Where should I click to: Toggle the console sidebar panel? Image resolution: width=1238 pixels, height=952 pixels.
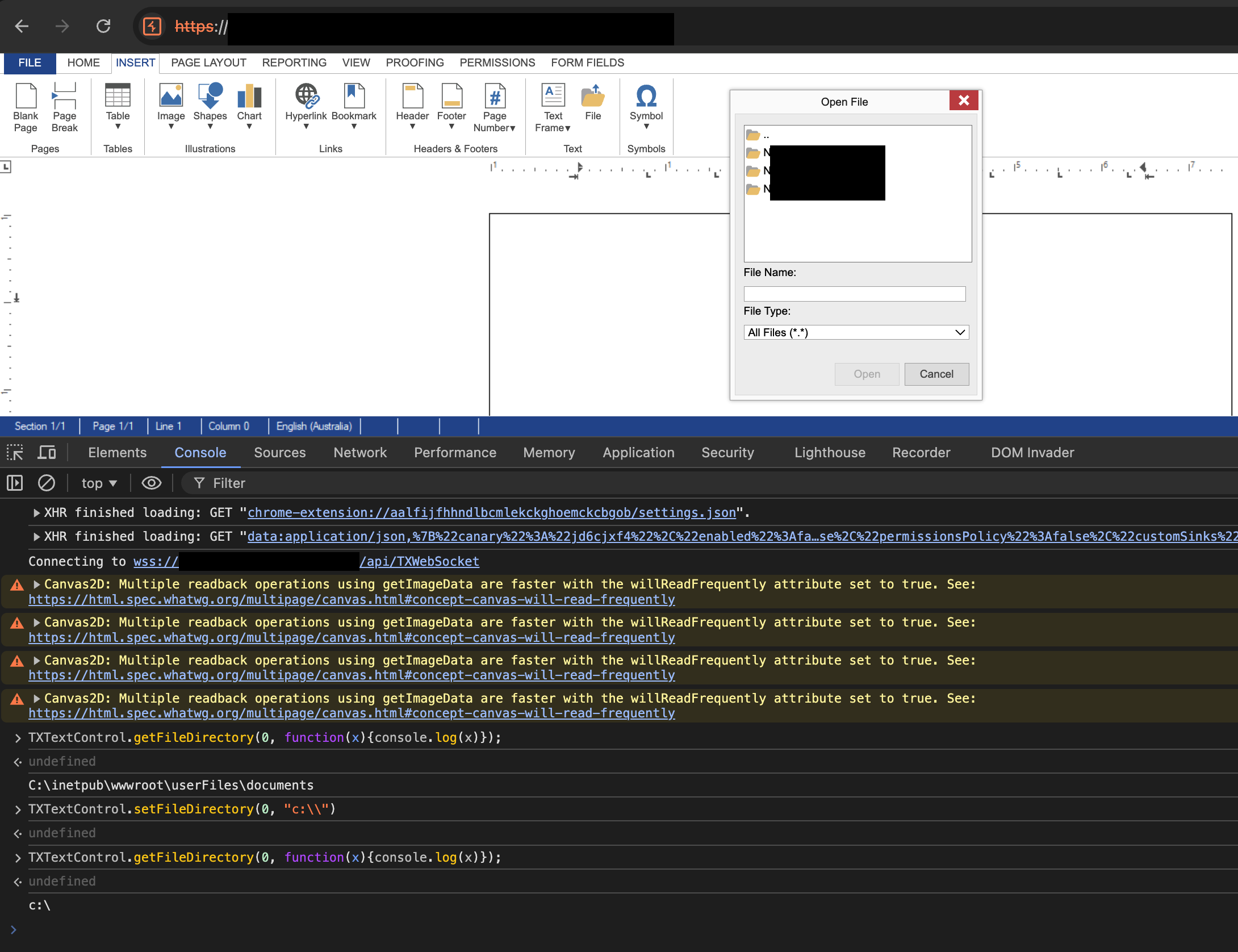(15, 483)
